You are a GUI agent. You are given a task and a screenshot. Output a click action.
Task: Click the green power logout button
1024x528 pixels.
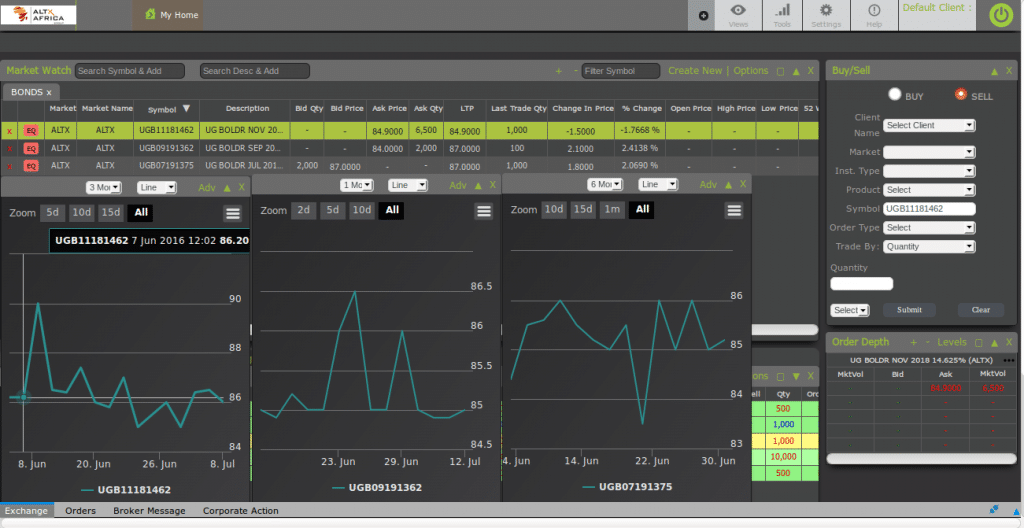click(x=1000, y=15)
